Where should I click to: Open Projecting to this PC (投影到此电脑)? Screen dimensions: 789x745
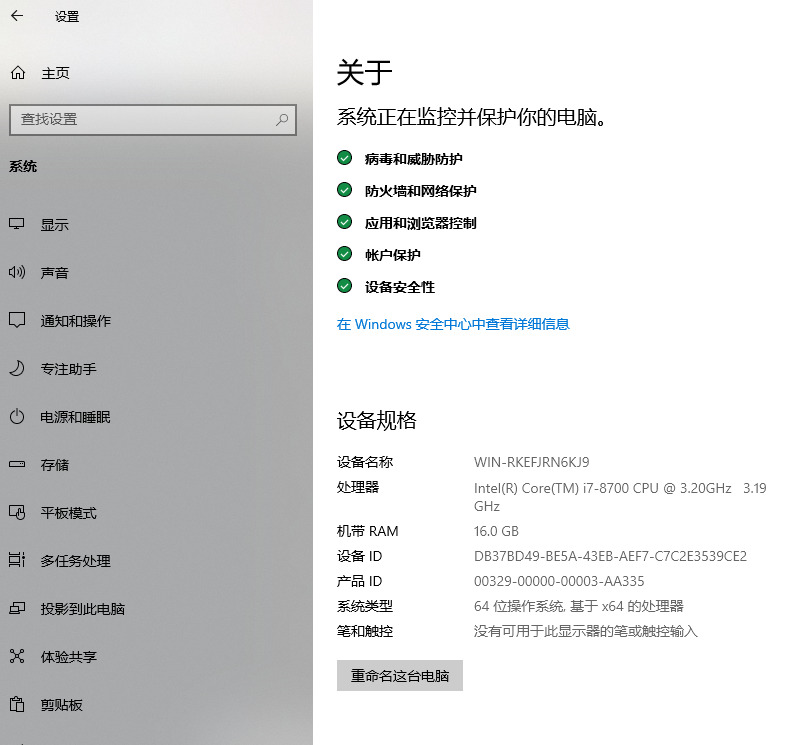click(x=82, y=609)
